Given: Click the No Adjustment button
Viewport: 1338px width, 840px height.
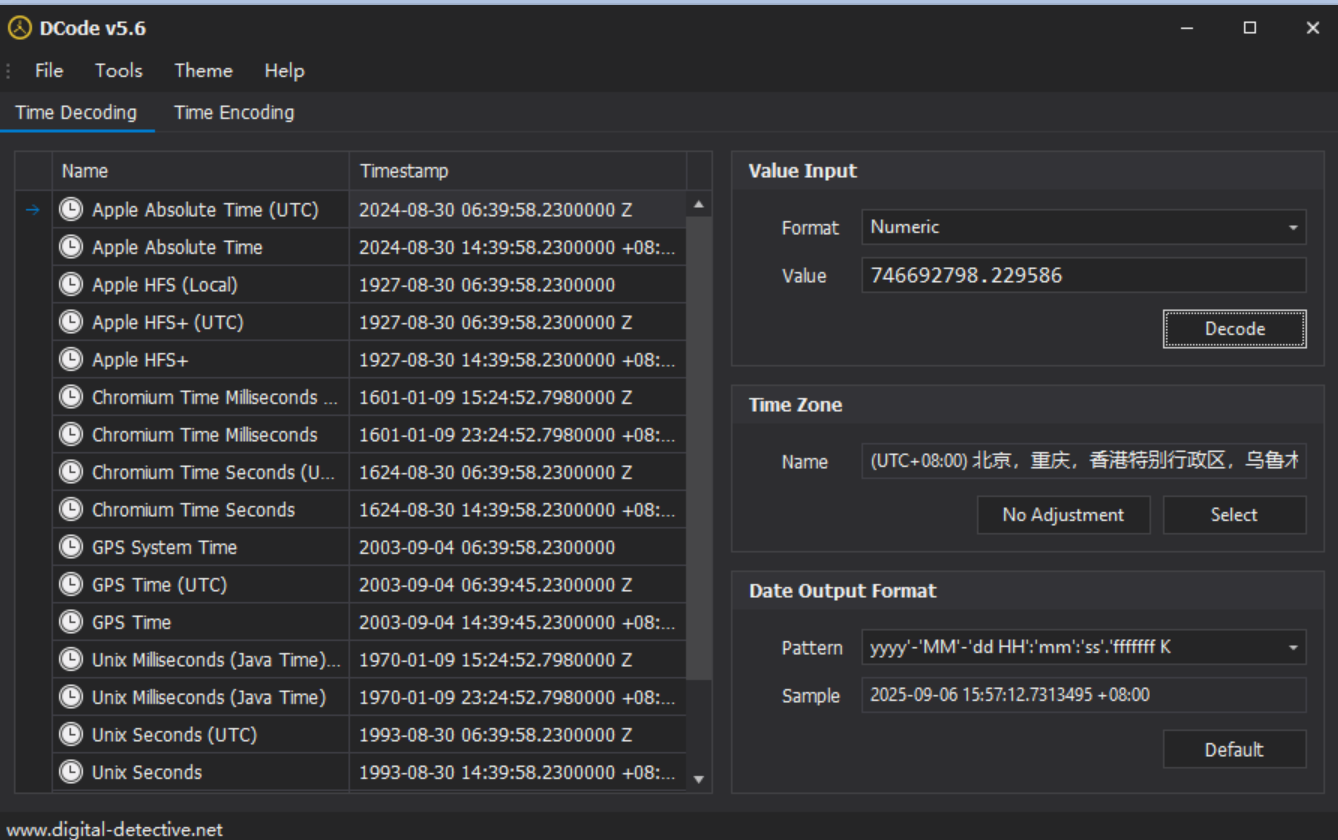Looking at the screenshot, I should point(1063,515).
